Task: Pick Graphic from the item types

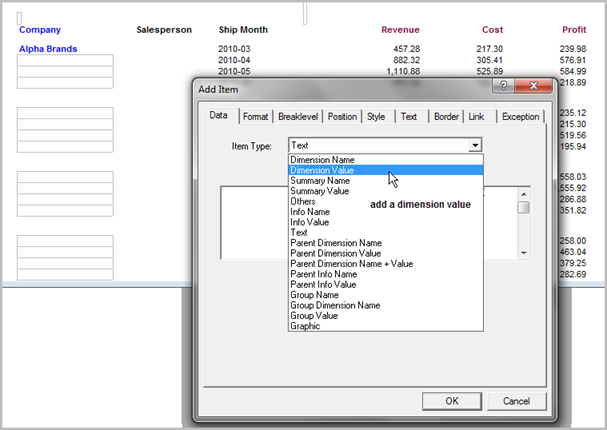Action: pos(305,326)
